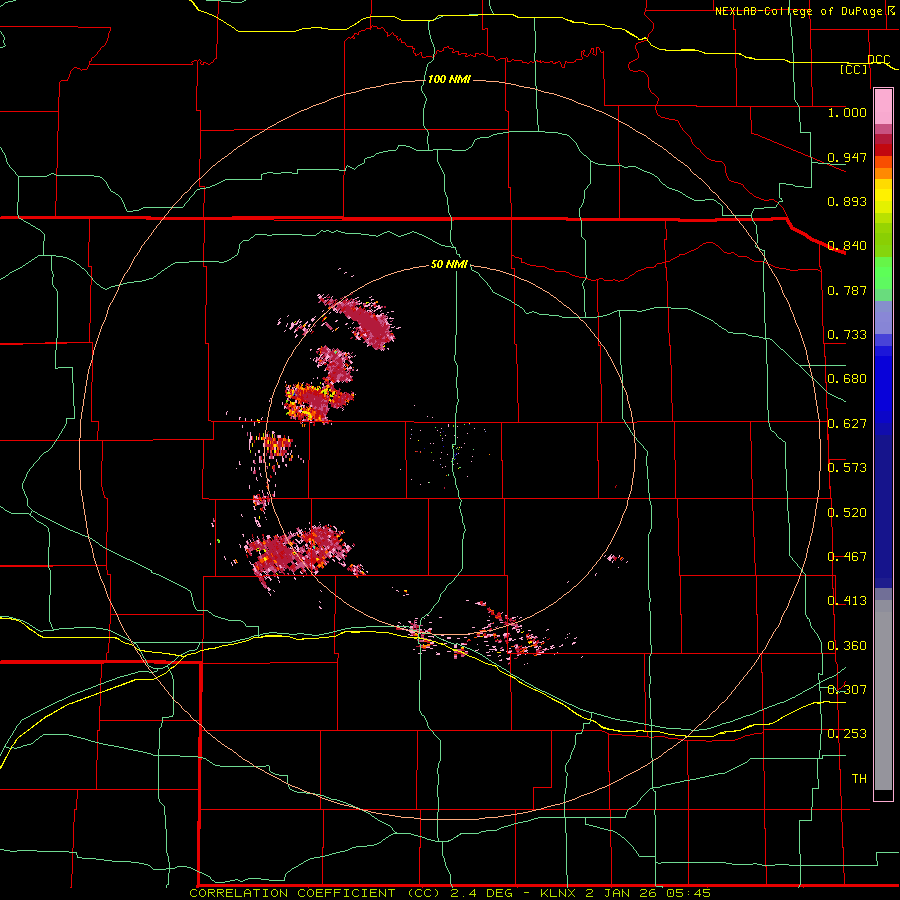
Task: Click the TH threshold legend label
Action: pyautogui.click(x=859, y=779)
